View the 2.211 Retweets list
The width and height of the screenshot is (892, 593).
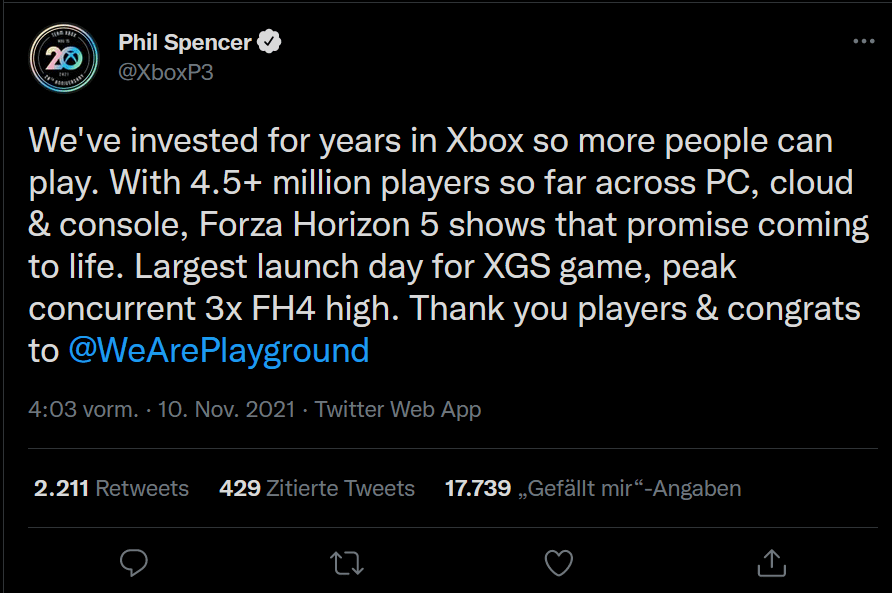111,488
